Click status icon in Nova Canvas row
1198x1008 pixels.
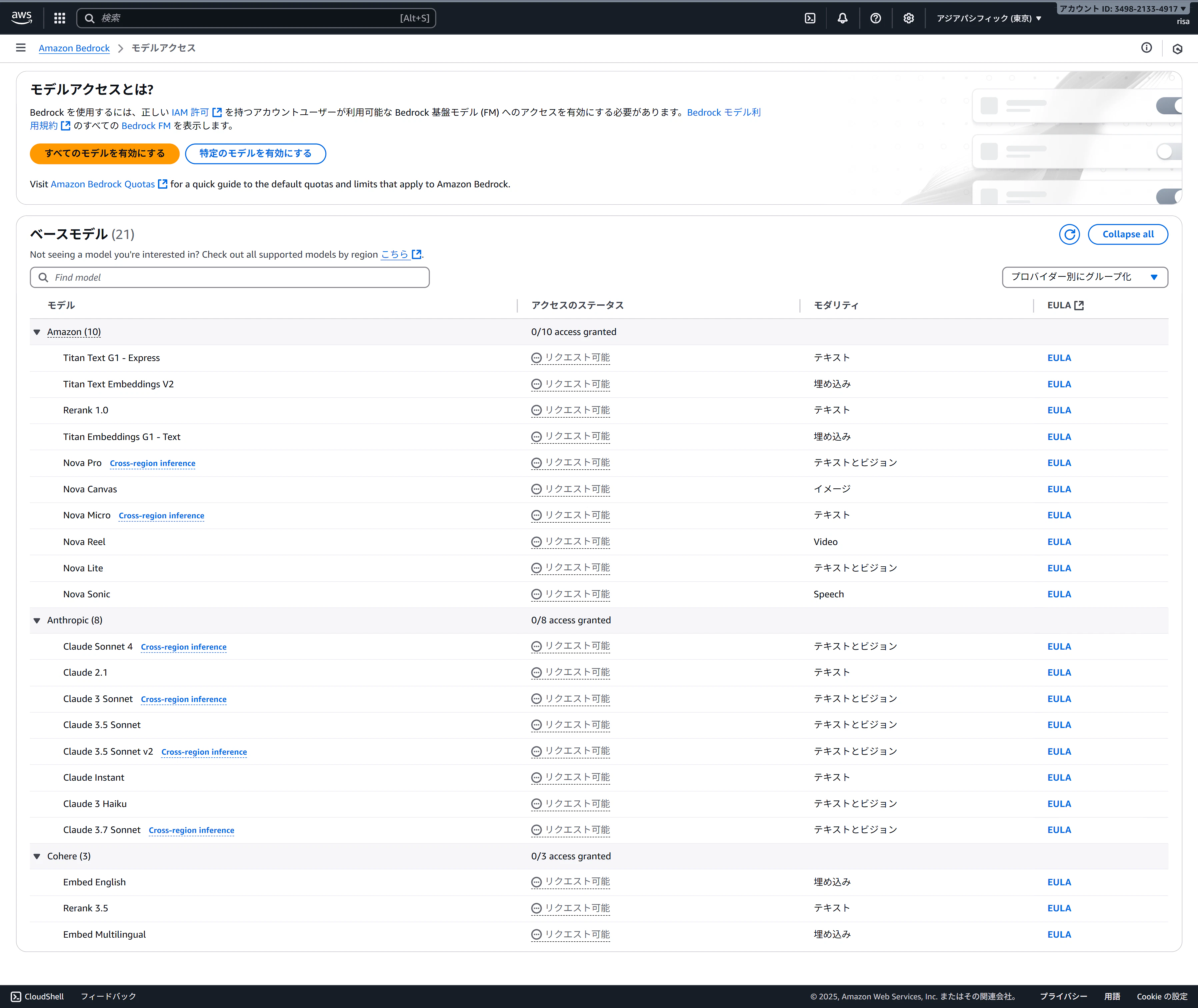click(x=536, y=489)
